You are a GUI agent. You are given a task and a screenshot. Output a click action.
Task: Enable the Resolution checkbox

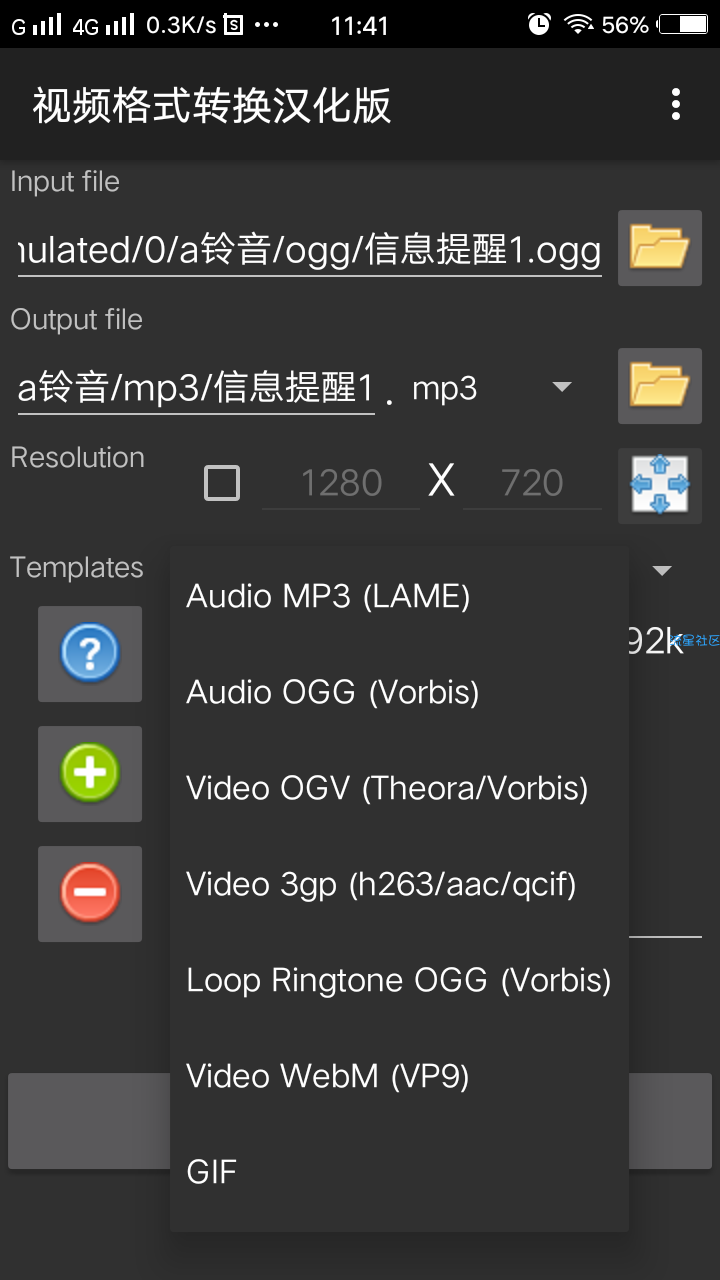(222, 484)
